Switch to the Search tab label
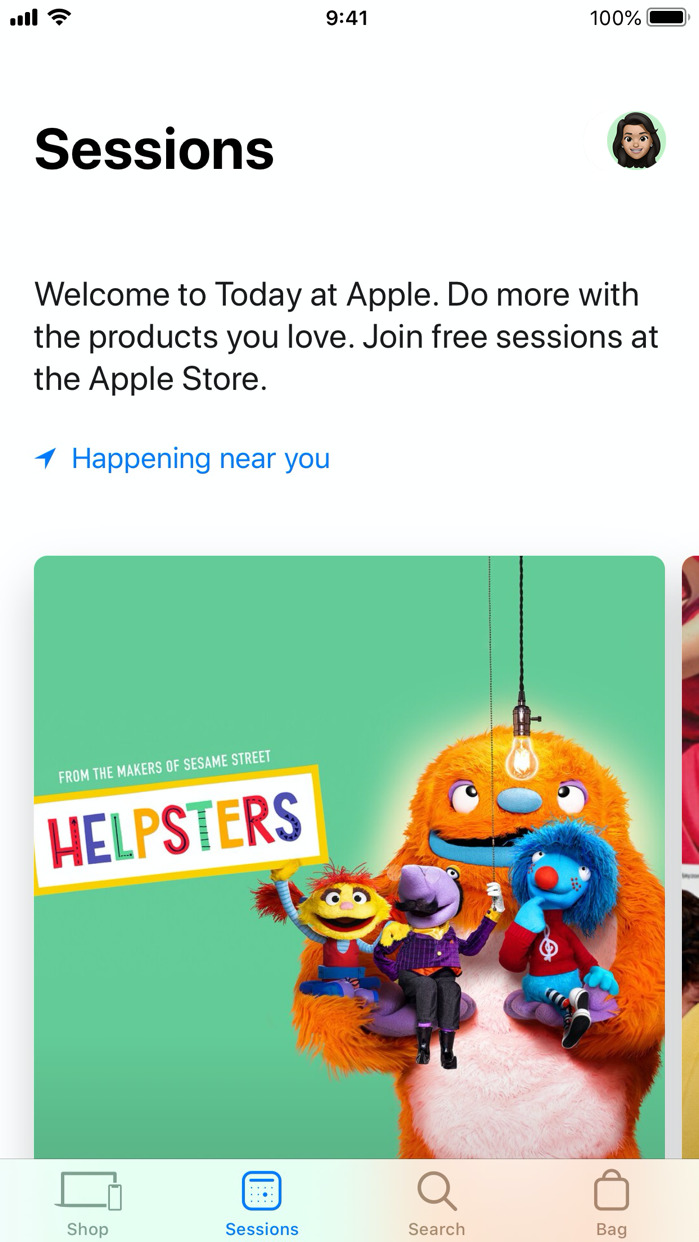Image resolution: width=699 pixels, height=1242 pixels. [x=437, y=1229]
